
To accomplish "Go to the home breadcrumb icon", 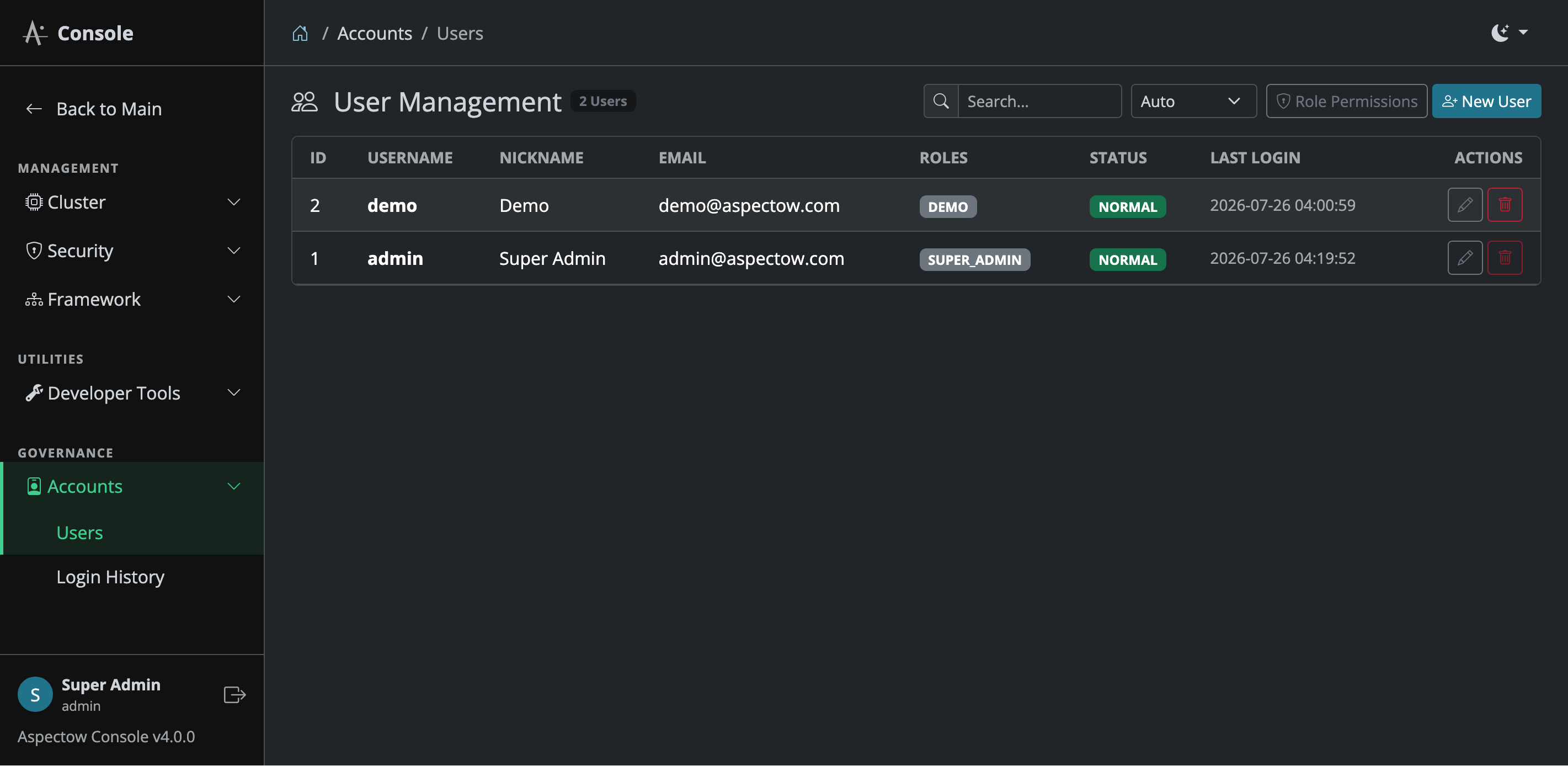I will point(300,33).
